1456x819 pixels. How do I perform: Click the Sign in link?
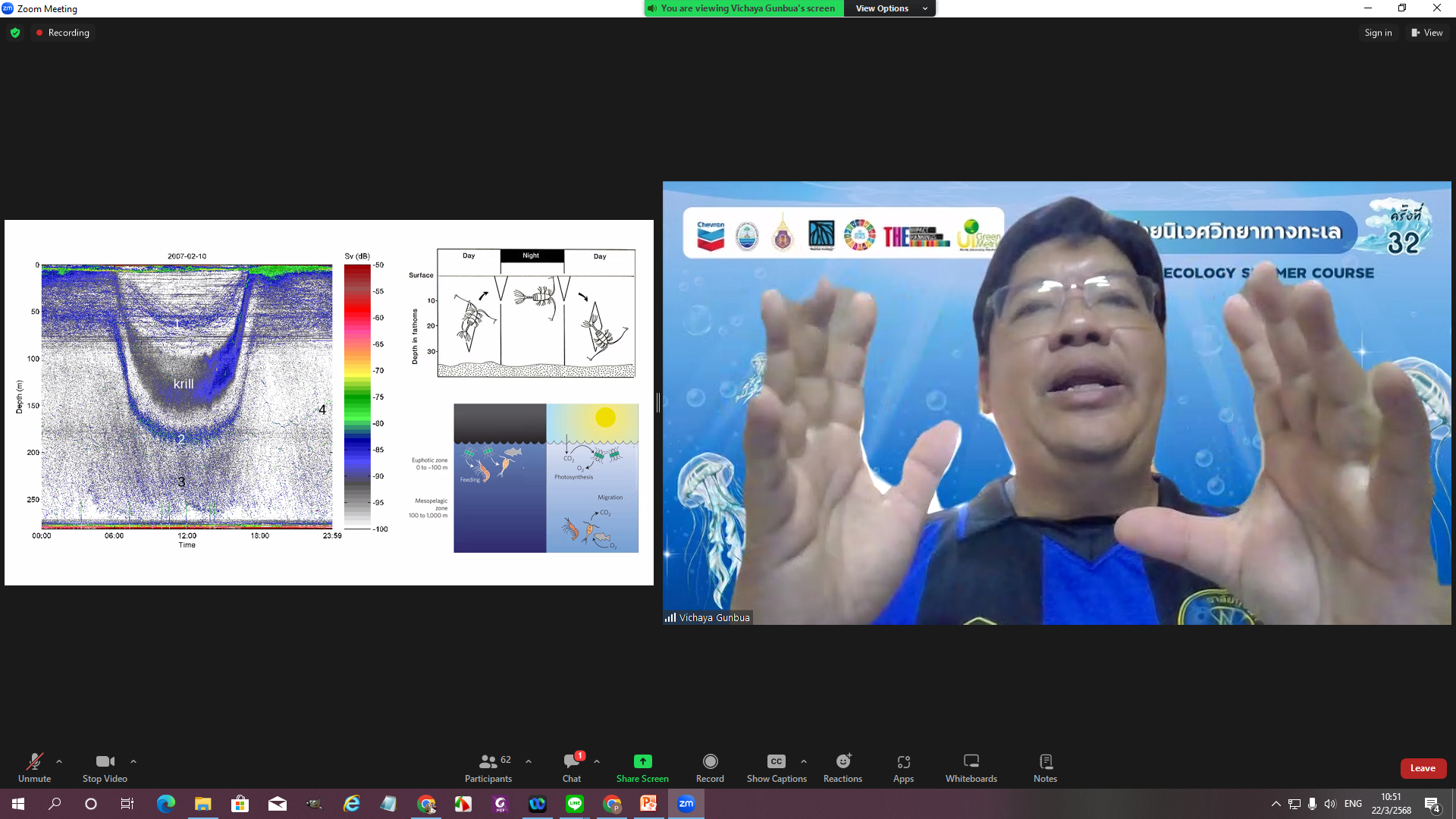pyautogui.click(x=1378, y=33)
